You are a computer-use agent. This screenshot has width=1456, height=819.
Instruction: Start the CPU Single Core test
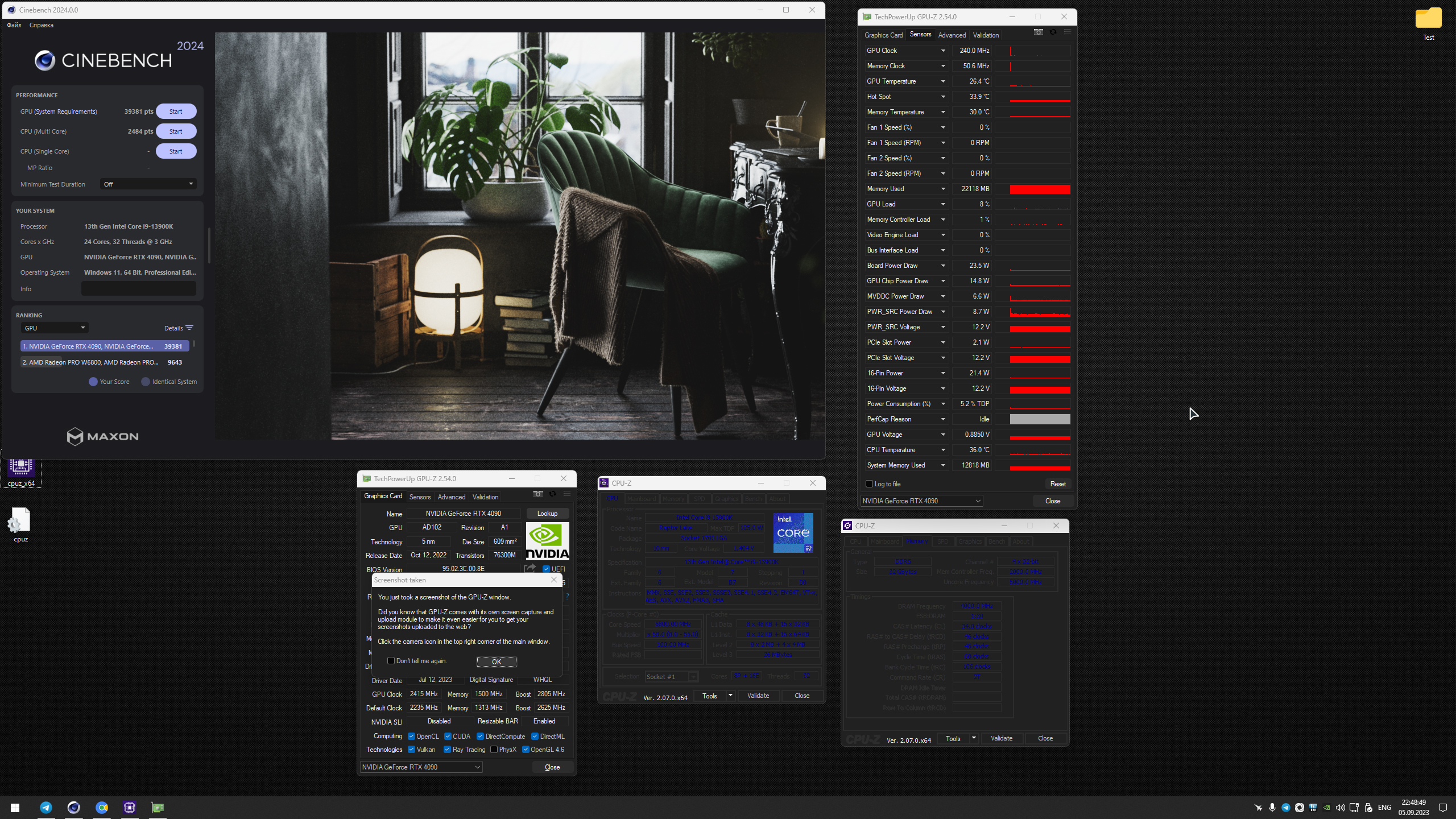[x=176, y=151]
